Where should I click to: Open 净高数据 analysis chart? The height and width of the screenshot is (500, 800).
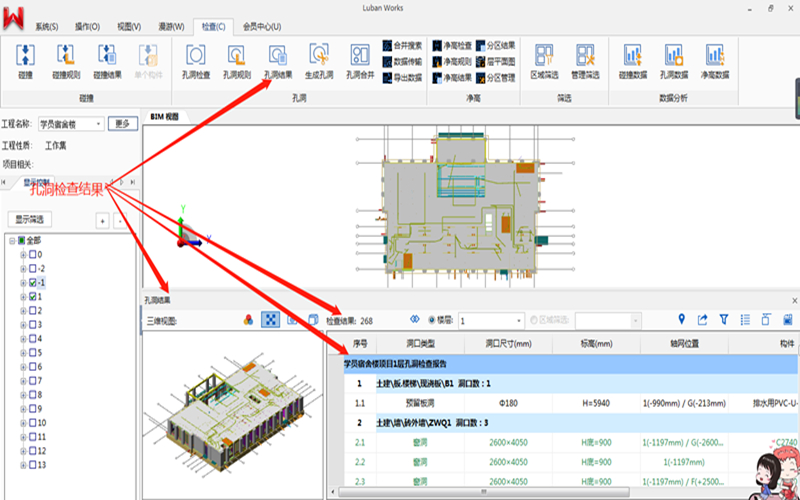[x=715, y=61]
